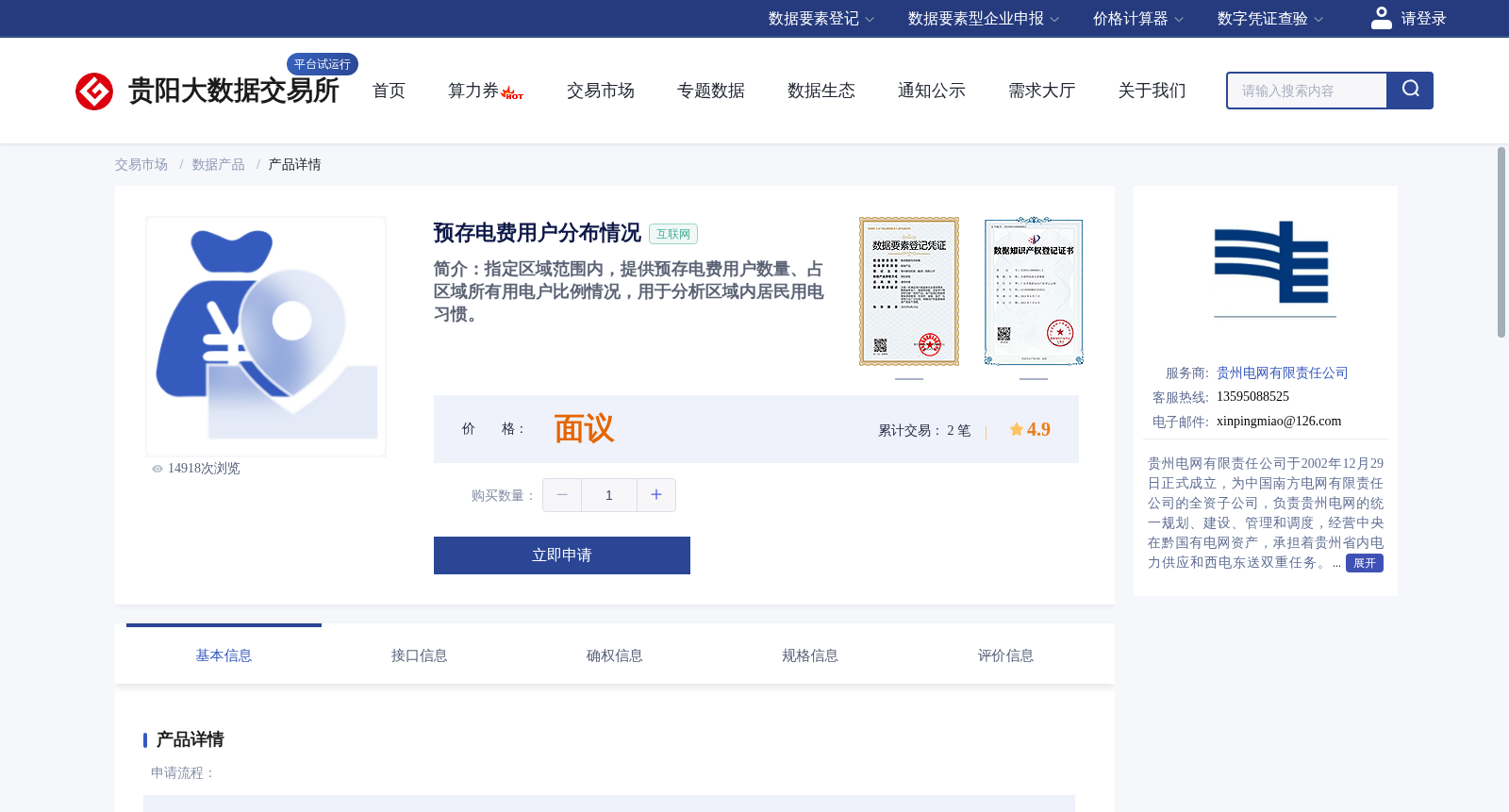Open 关于我们 navigation item
The width and height of the screenshot is (1509, 812).
tap(1152, 91)
